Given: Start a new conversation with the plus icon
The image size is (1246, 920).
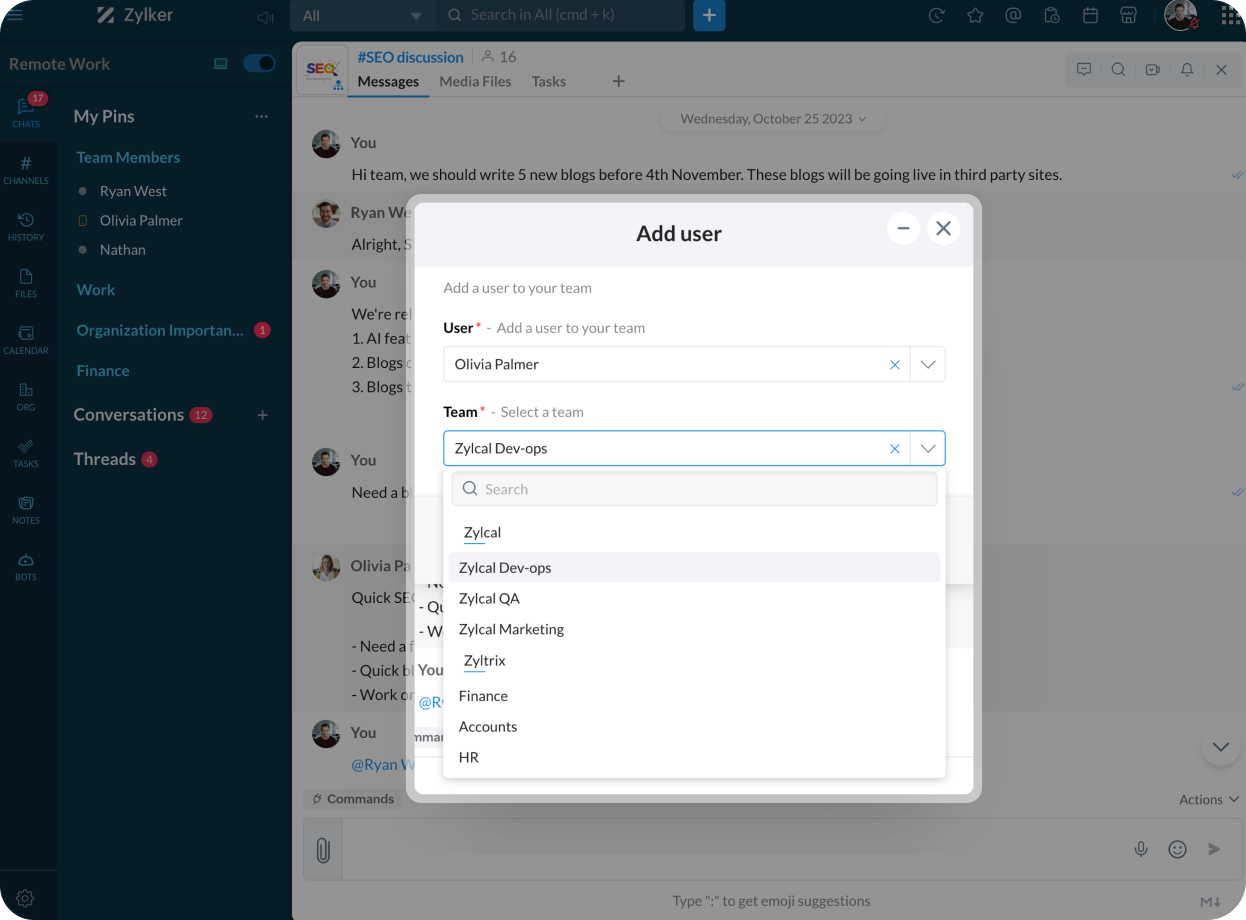Looking at the screenshot, I should coord(263,415).
